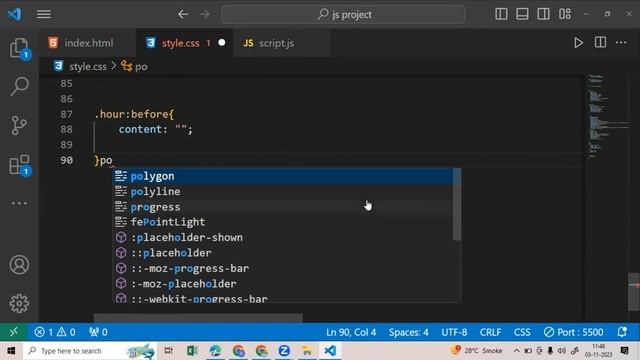
Task: Click the horizontal editor scrollbar
Action: (x=198, y=318)
